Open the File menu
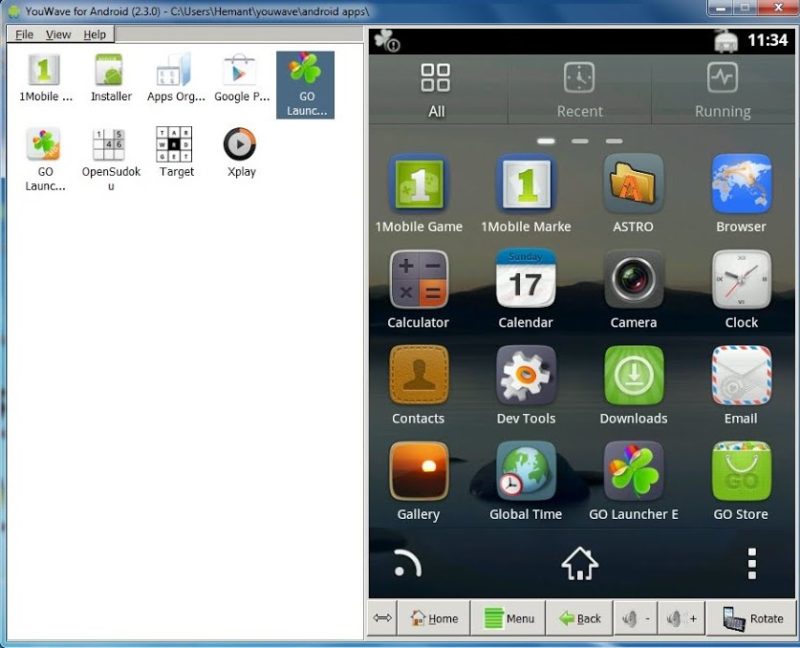The width and height of the screenshot is (800, 648). click(24, 34)
